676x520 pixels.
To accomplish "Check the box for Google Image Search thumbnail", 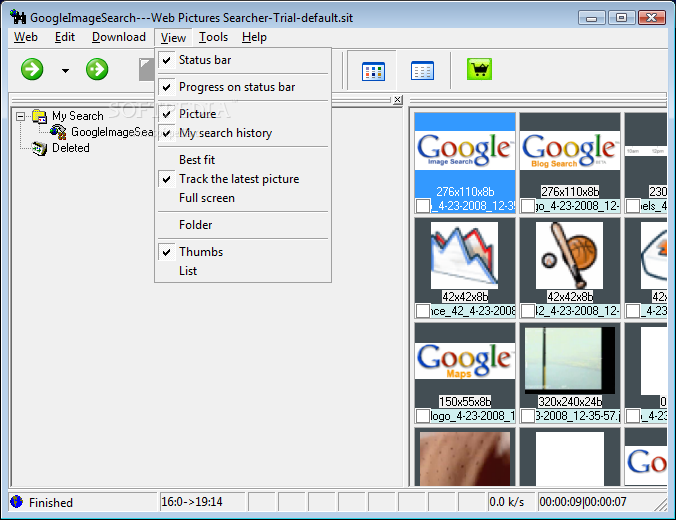I will point(423,206).
